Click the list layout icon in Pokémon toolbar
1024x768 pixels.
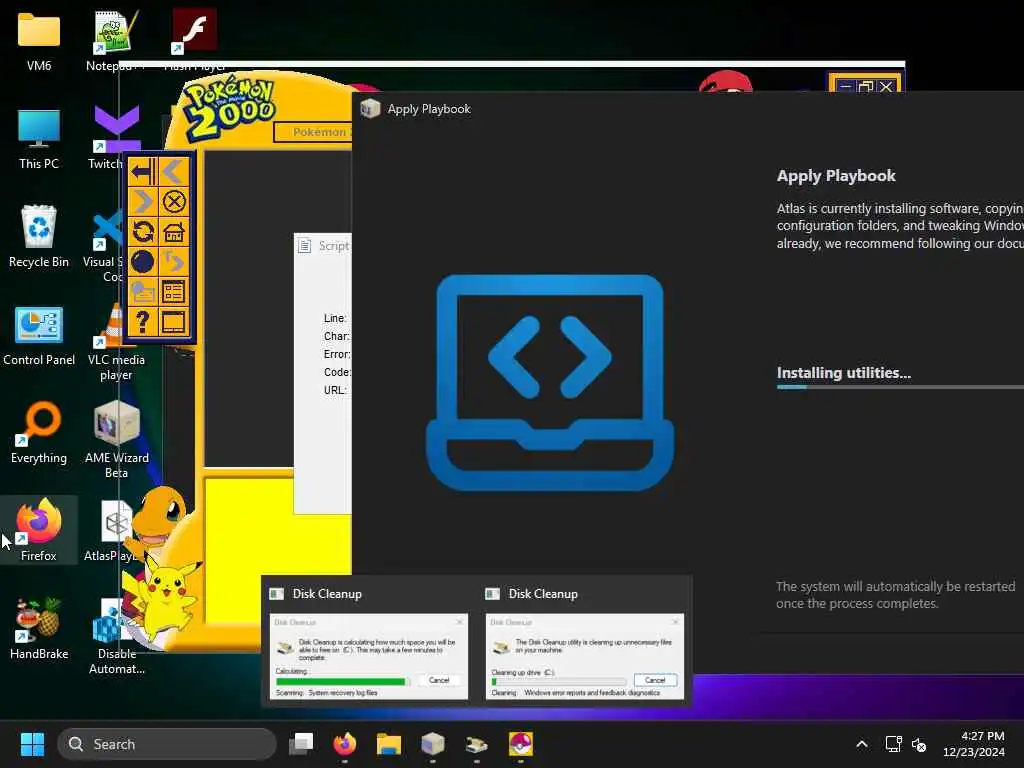[174, 292]
